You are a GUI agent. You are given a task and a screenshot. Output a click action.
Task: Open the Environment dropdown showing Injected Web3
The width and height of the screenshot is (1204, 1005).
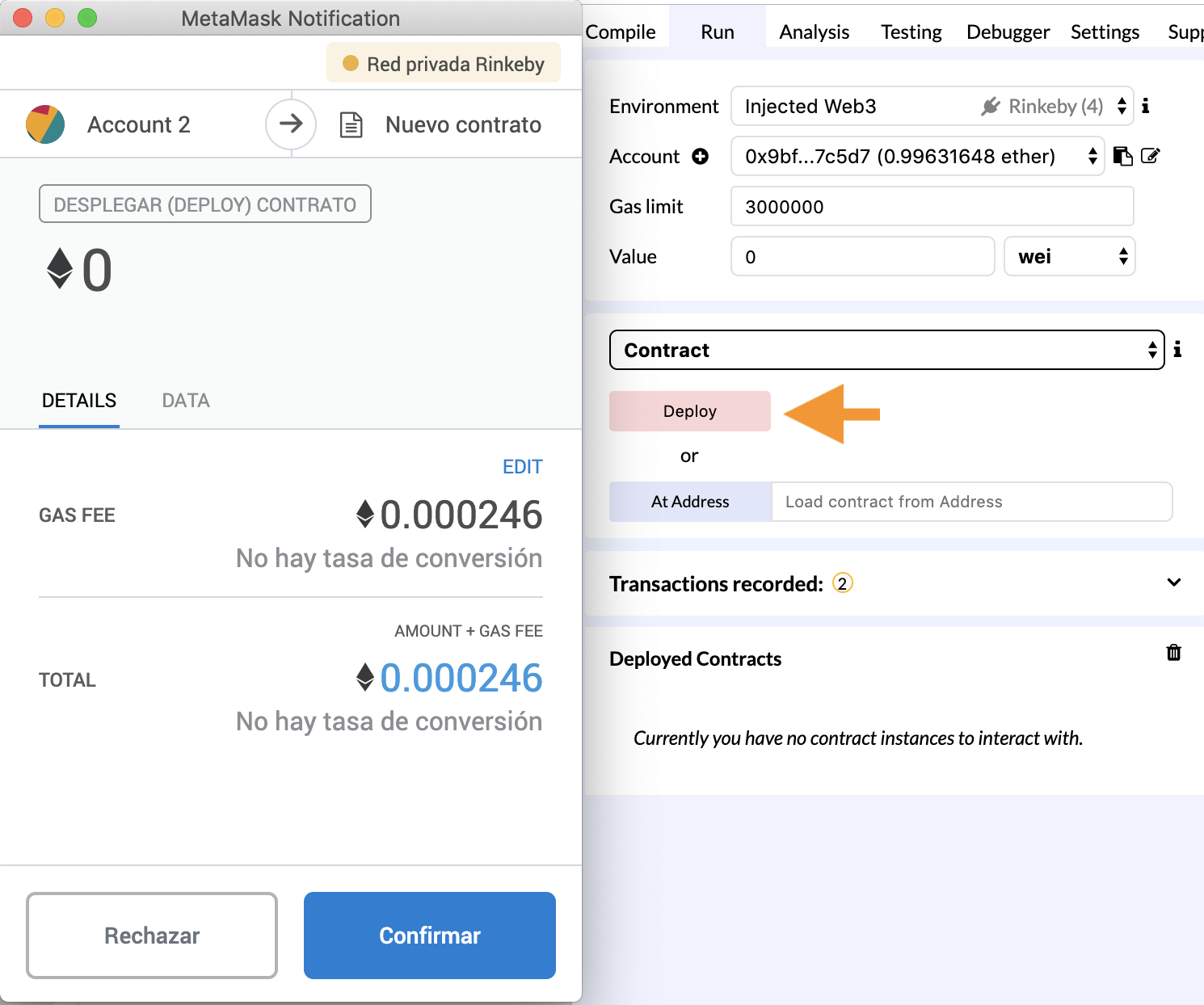pos(932,106)
